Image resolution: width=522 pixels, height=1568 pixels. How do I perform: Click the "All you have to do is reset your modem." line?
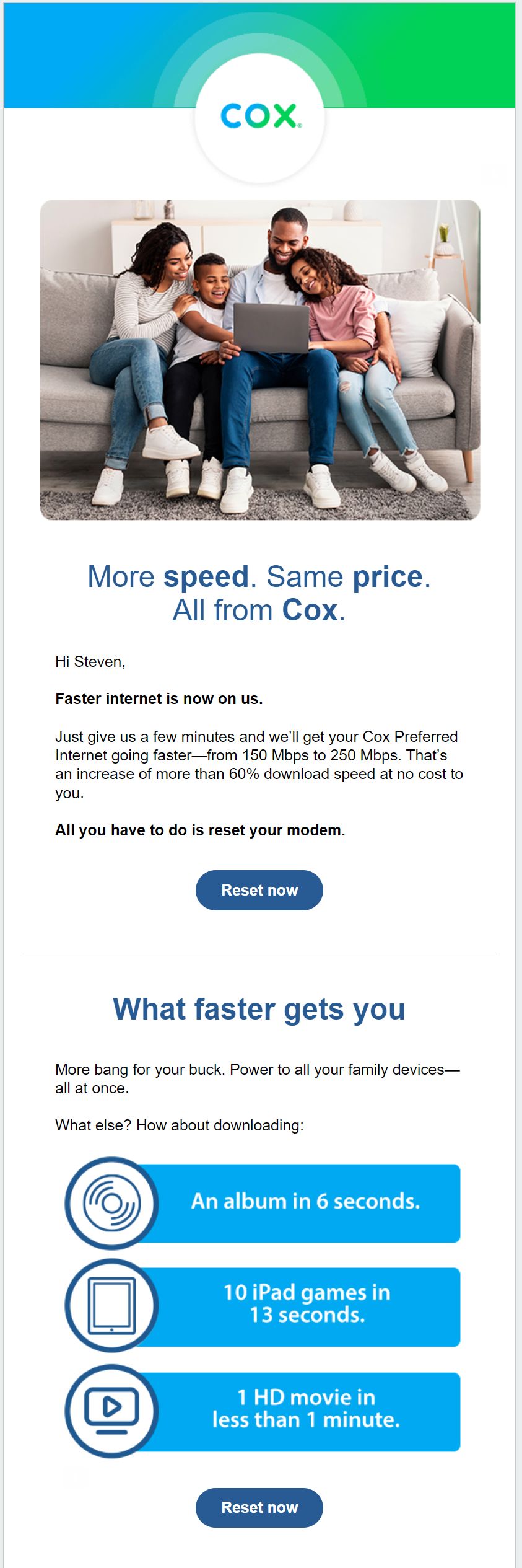click(200, 830)
